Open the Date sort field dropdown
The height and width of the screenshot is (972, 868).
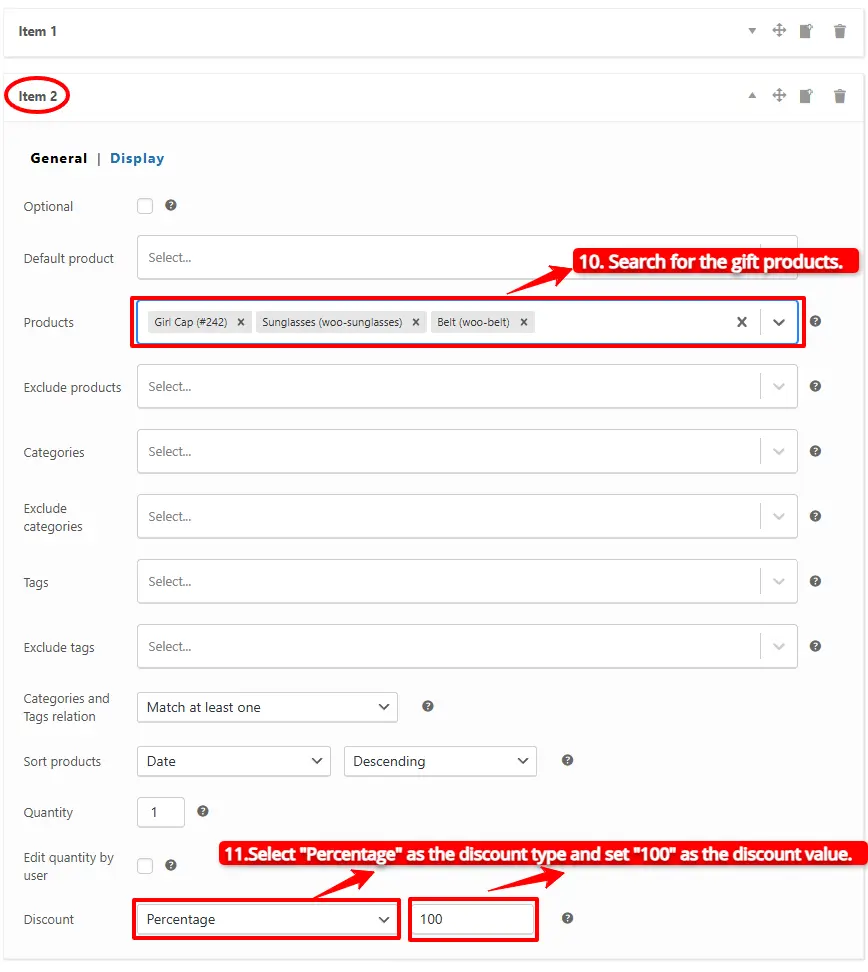[234, 761]
